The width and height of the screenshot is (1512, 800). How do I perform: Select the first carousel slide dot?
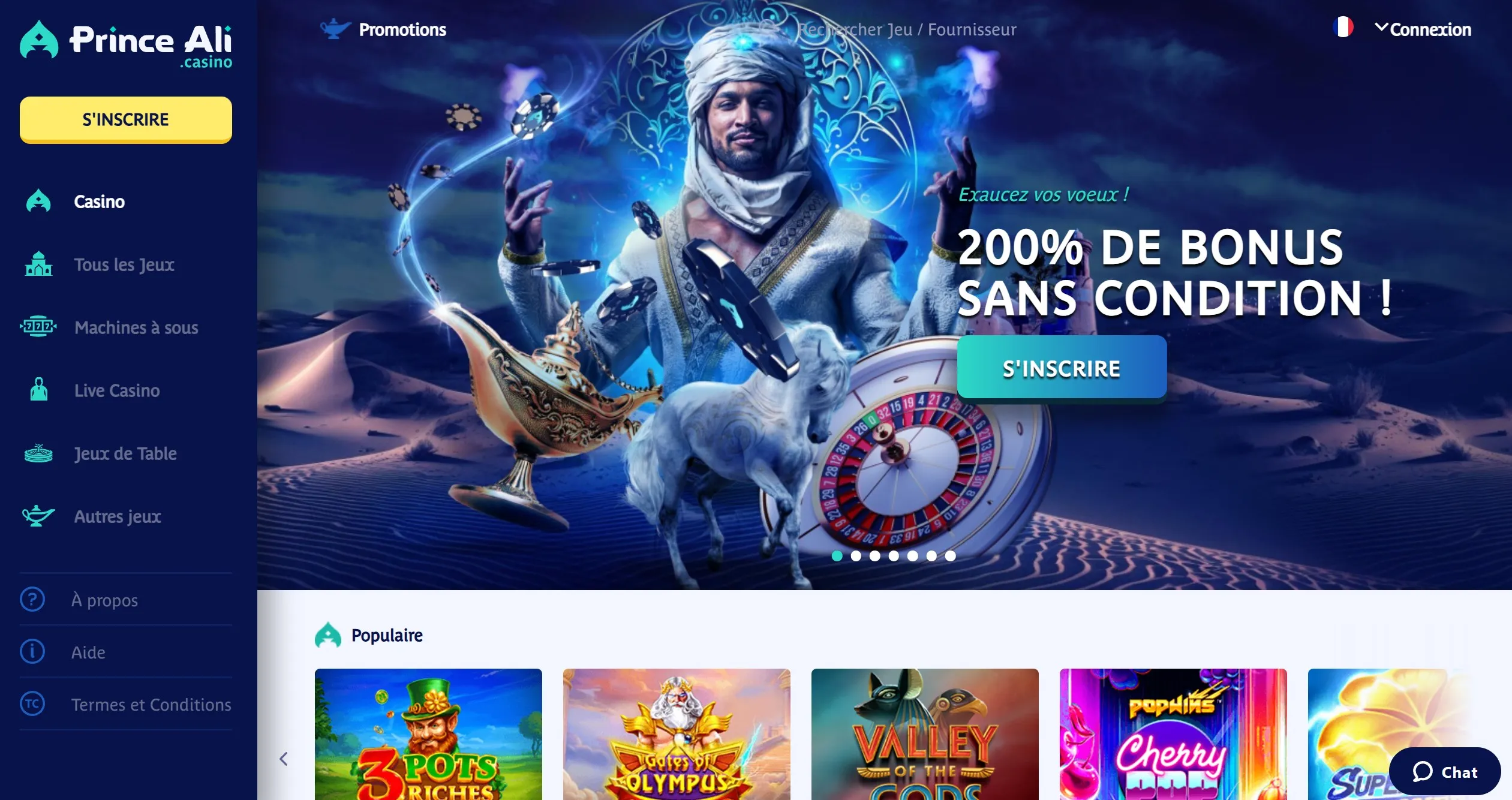pos(837,556)
